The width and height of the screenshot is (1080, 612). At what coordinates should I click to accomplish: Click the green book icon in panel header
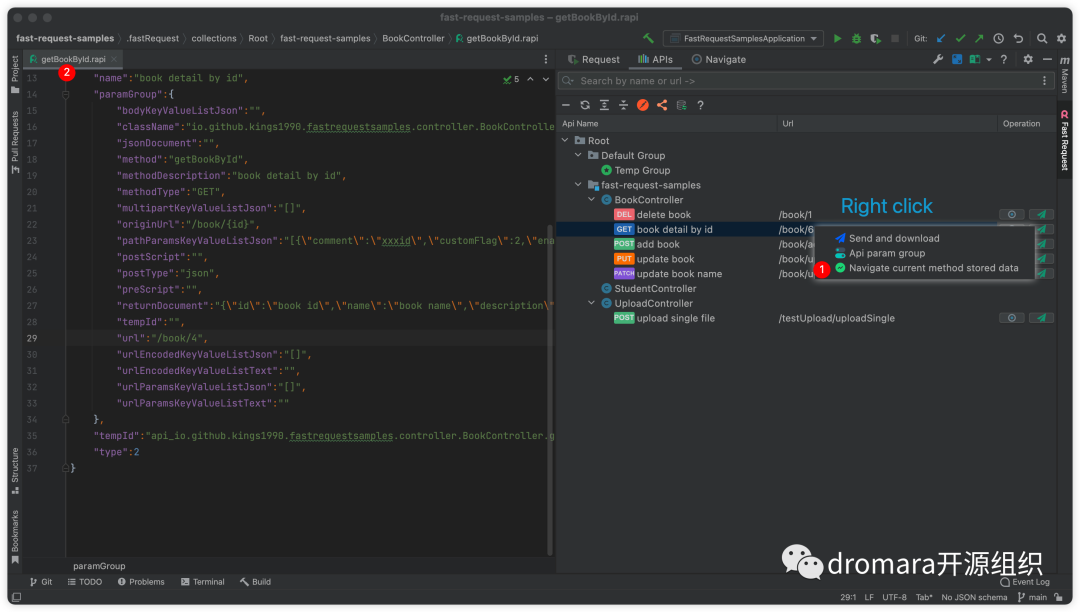(975, 59)
